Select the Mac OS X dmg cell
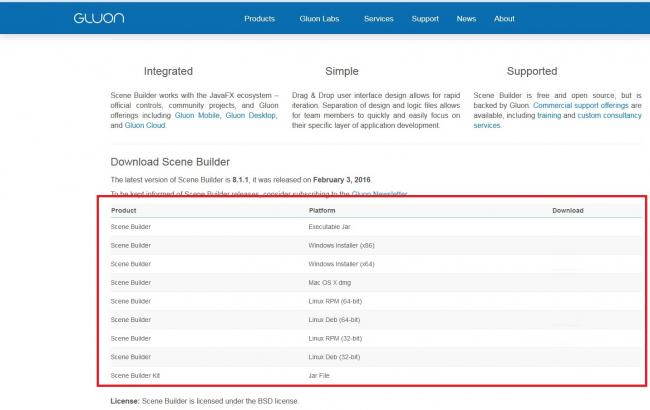 coord(330,283)
